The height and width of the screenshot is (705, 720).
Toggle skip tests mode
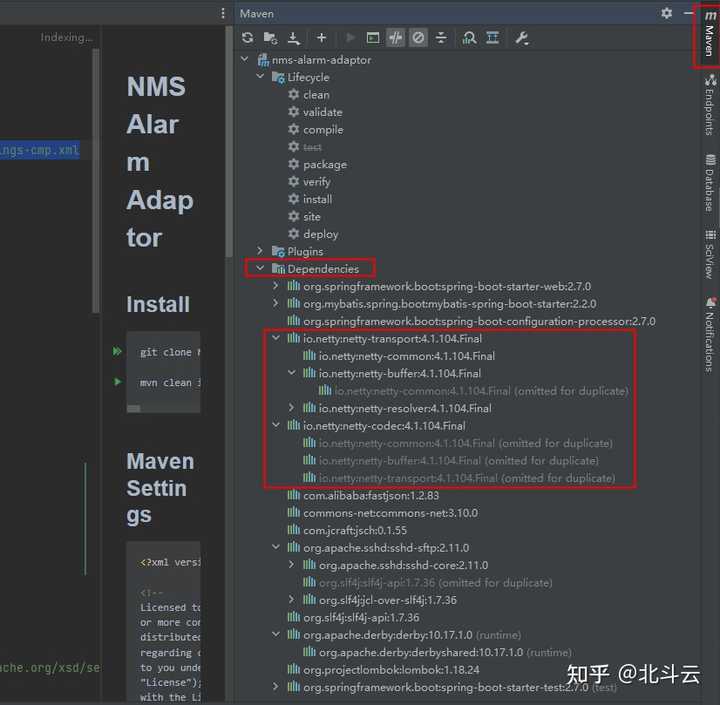pyautogui.click(x=418, y=38)
